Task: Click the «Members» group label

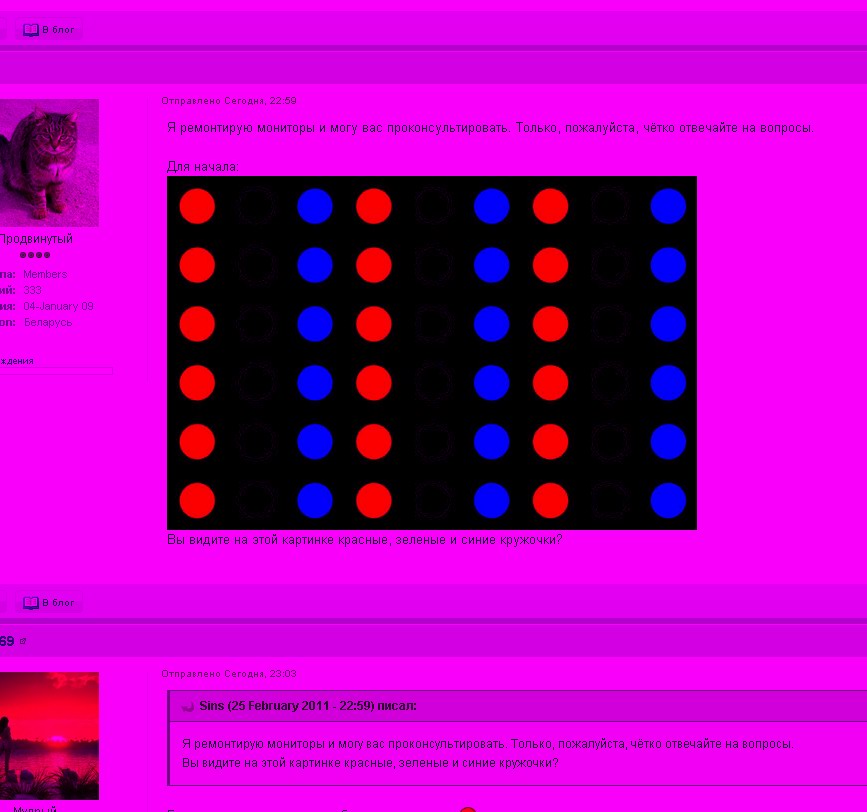Action: click(x=45, y=273)
